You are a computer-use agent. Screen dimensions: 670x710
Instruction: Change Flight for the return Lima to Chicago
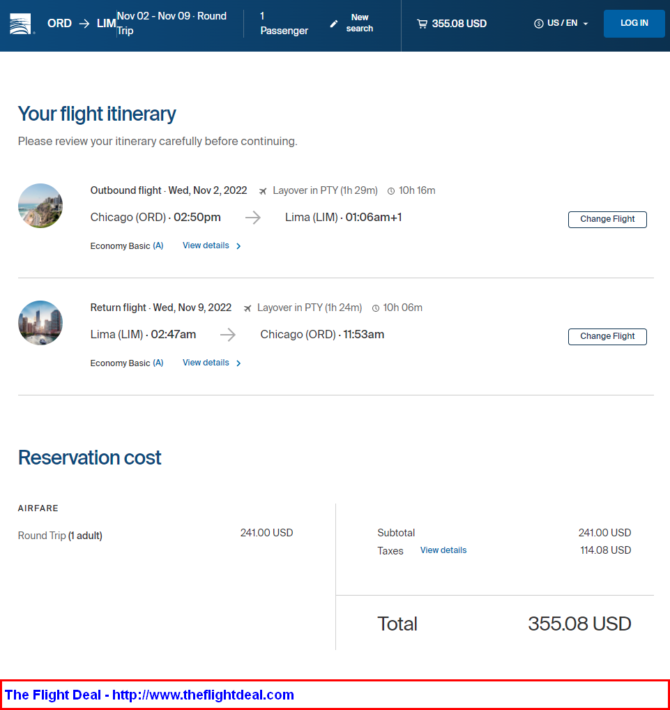pos(607,336)
